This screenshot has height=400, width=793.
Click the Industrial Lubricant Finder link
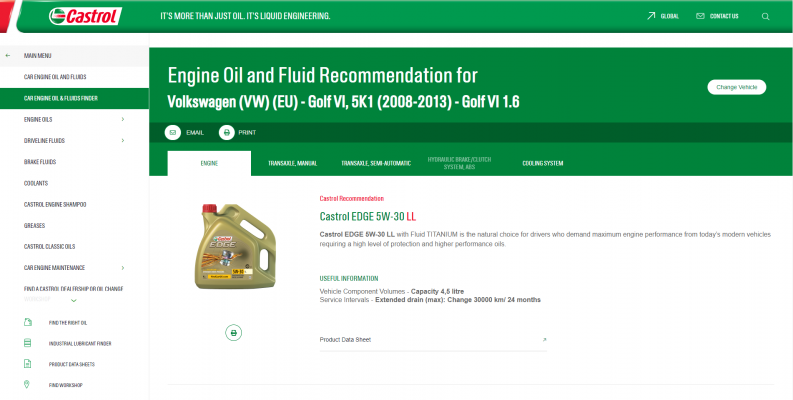click(x=80, y=343)
